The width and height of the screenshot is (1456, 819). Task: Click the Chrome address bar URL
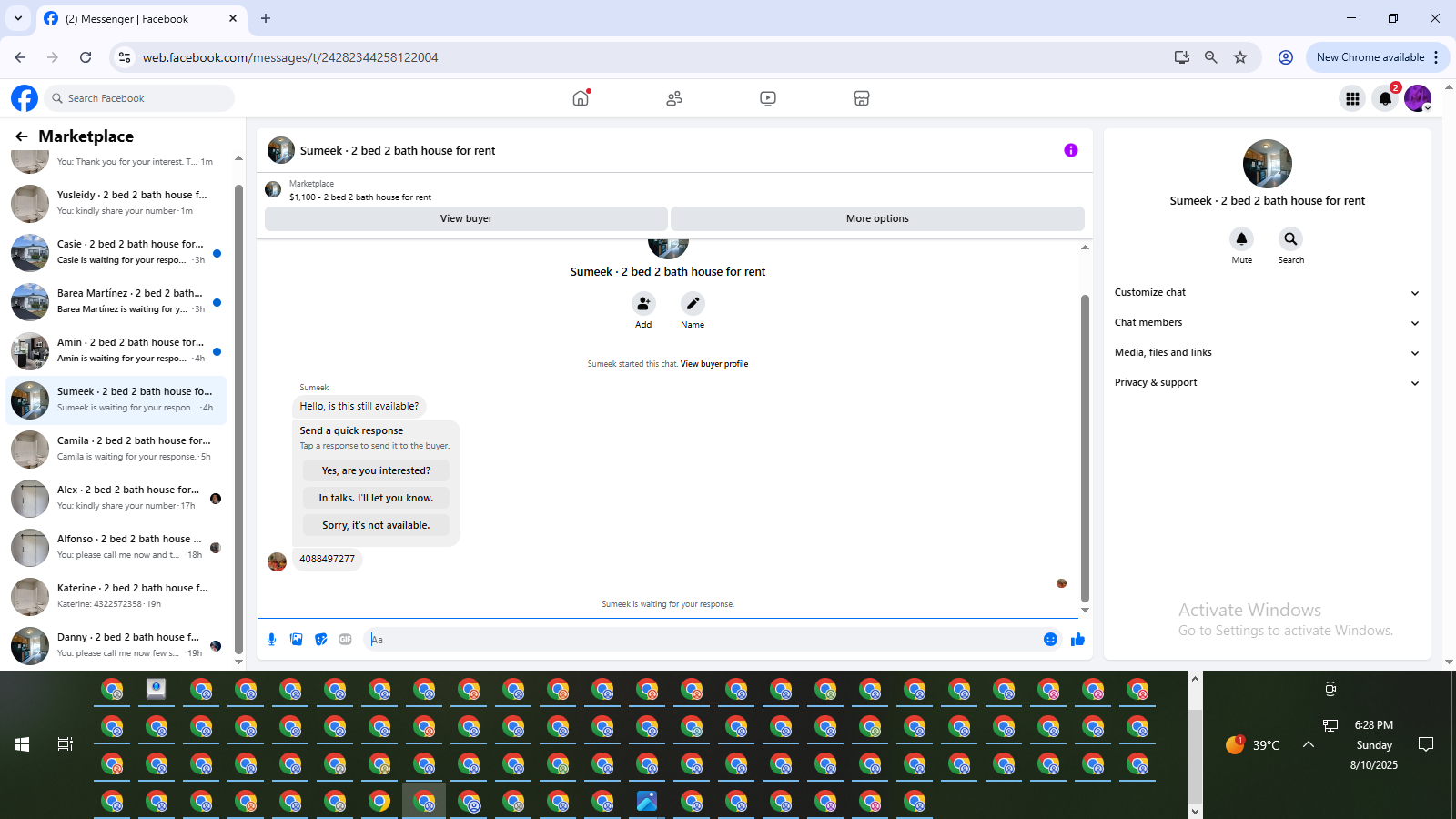click(290, 57)
